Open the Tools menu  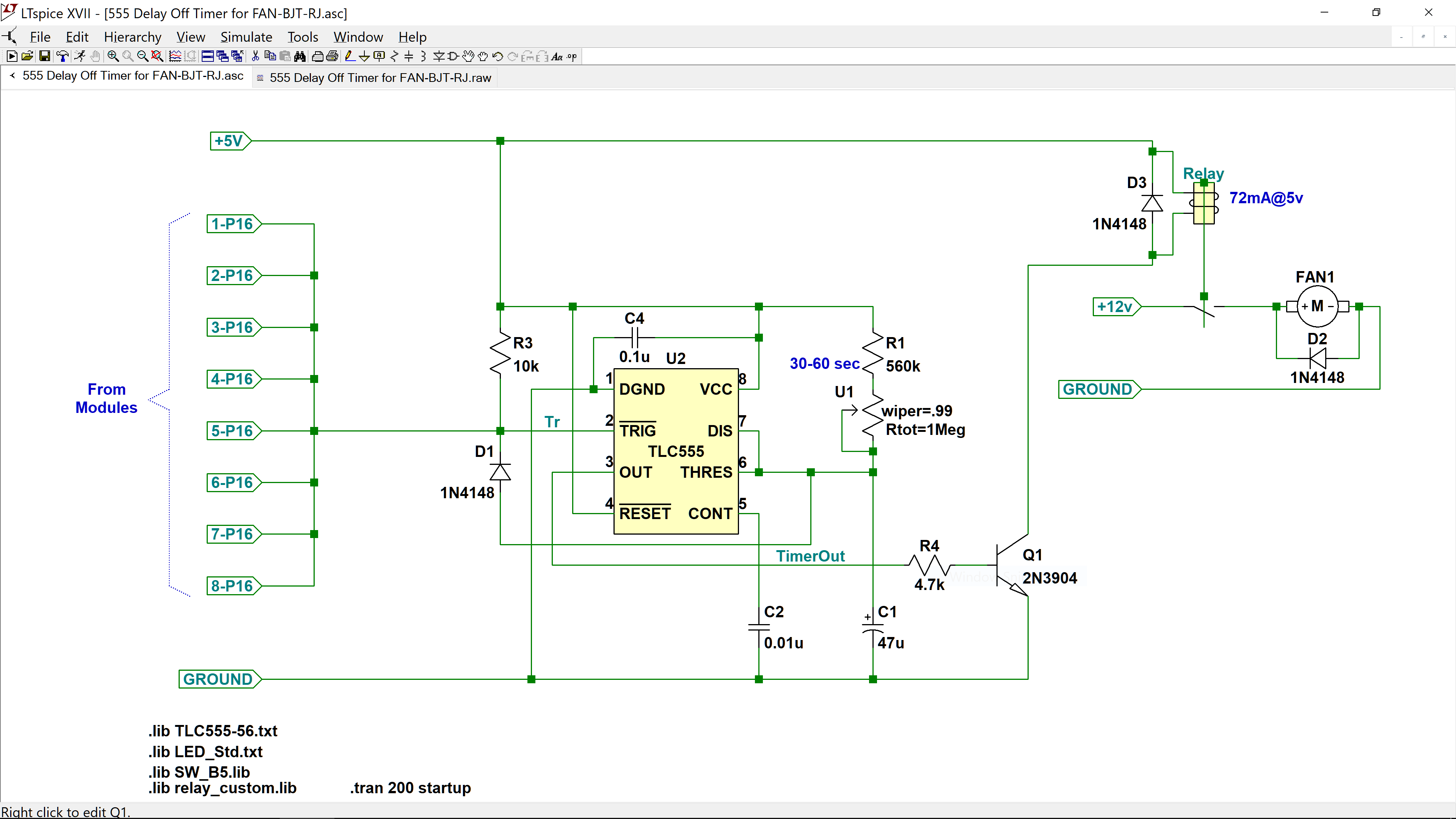303,37
